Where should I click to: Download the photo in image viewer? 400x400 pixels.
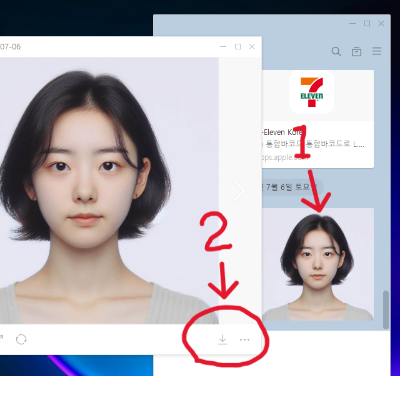222,339
